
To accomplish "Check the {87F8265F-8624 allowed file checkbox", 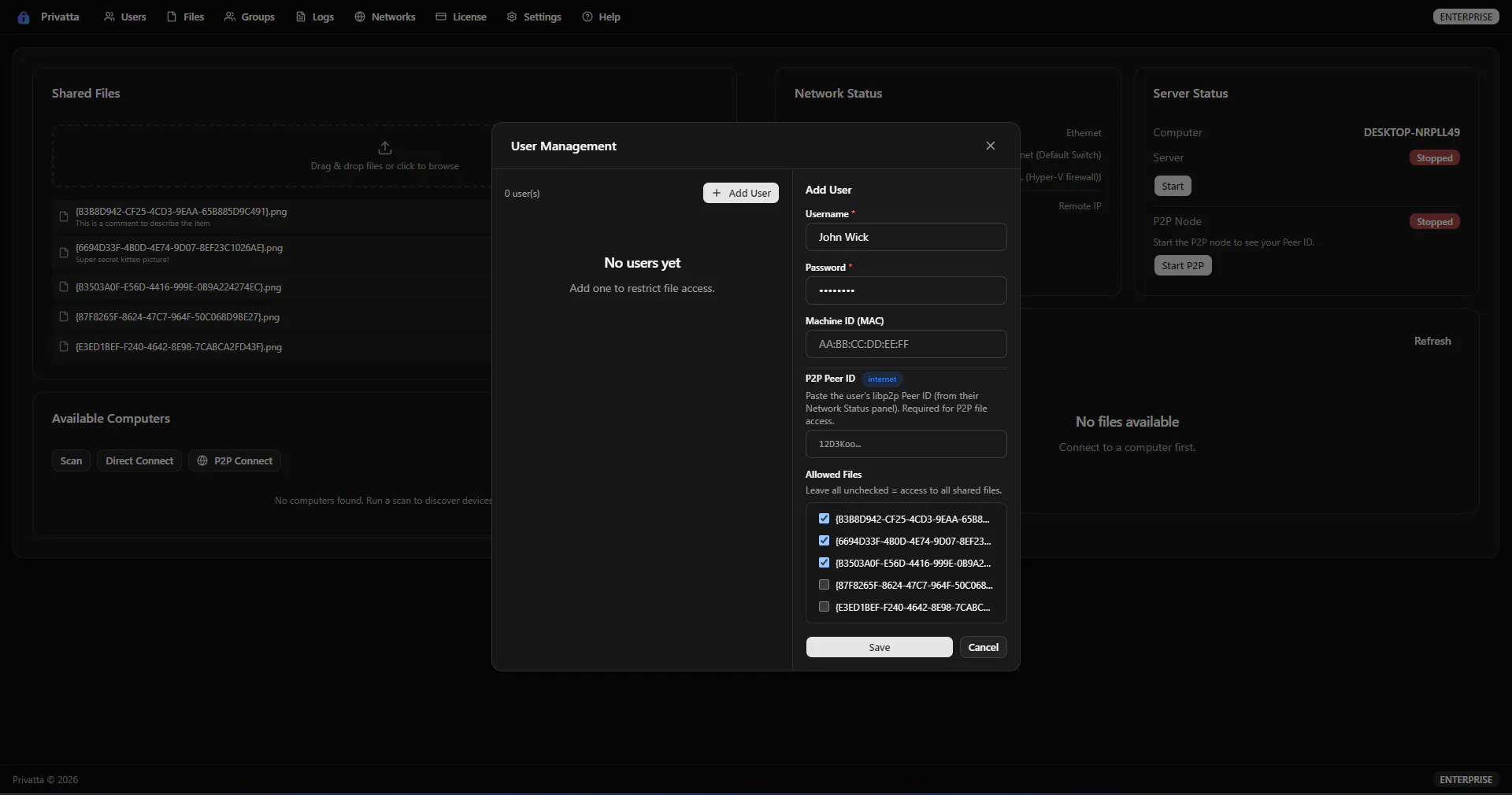I will click(824, 585).
